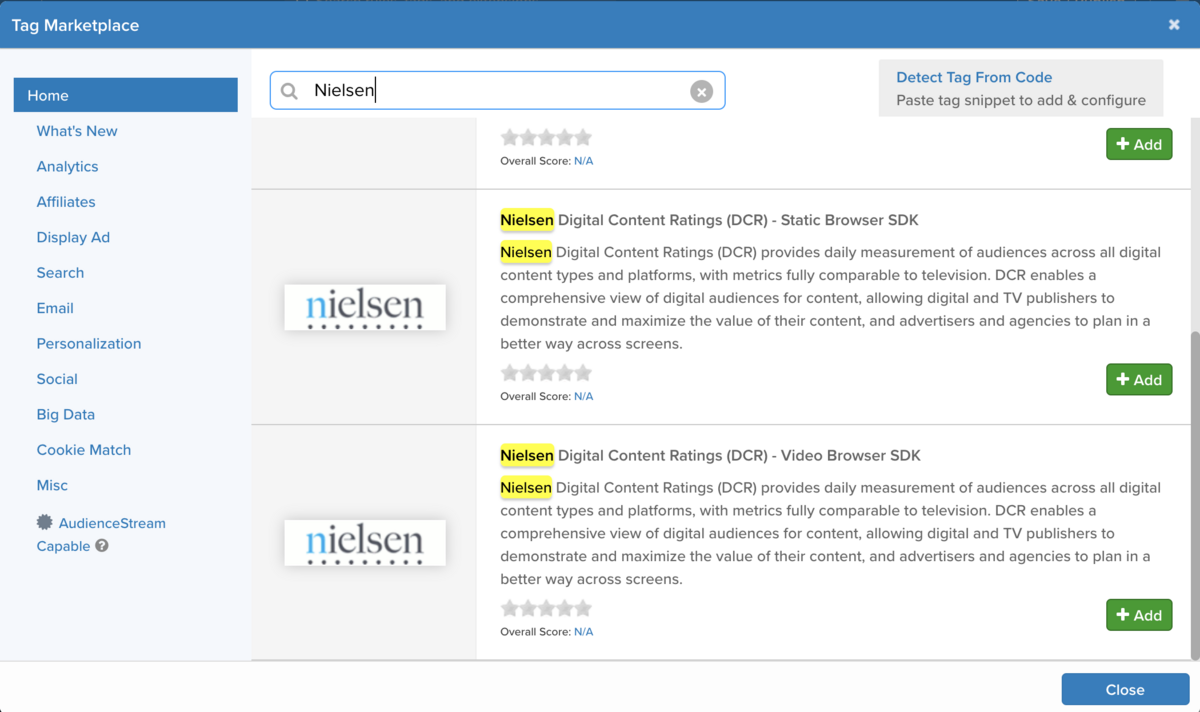The height and width of the screenshot is (712, 1200).
Task: Open the Cookie Match category
Action: [x=83, y=449]
